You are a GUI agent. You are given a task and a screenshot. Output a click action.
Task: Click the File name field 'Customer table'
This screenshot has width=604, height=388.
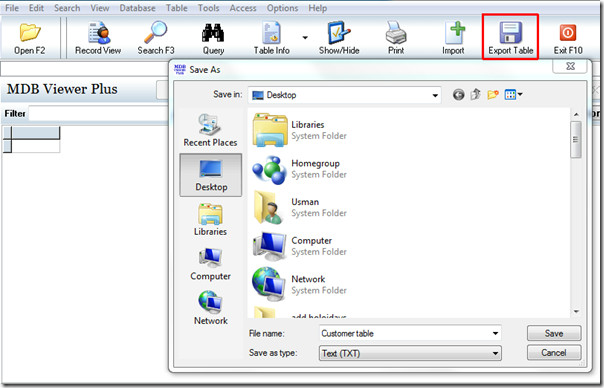tap(404, 333)
